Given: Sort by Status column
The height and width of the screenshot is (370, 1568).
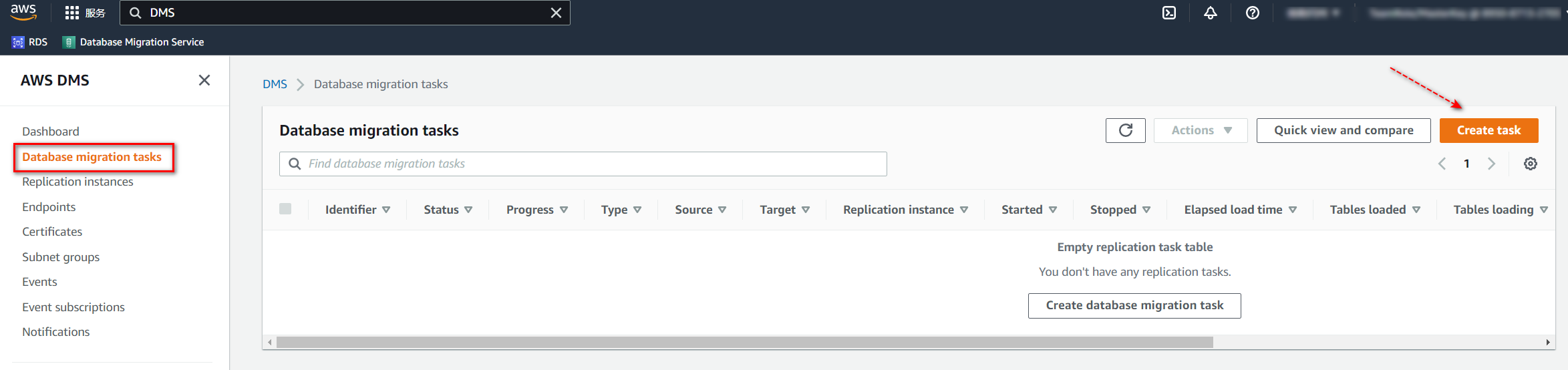Looking at the screenshot, I should [x=448, y=210].
